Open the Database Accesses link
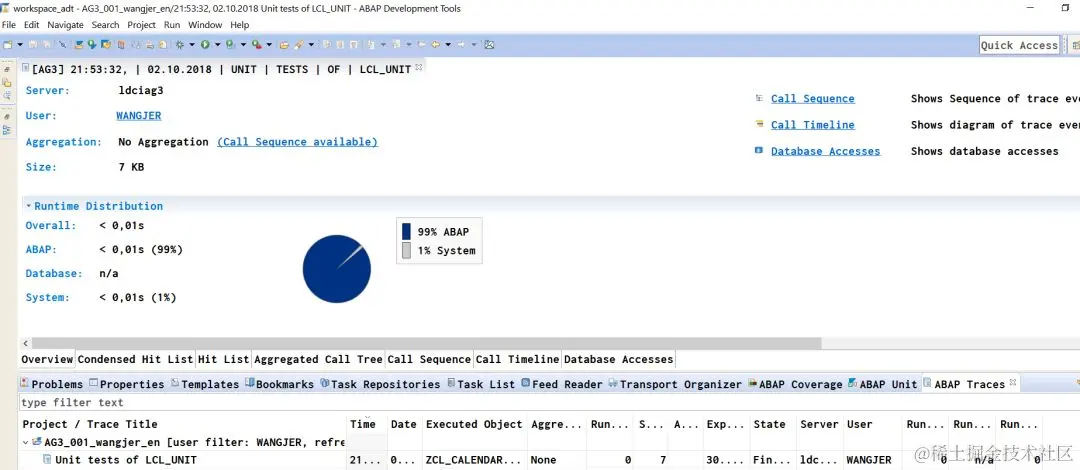The width and height of the screenshot is (1080, 470). (x=825, y=151)
